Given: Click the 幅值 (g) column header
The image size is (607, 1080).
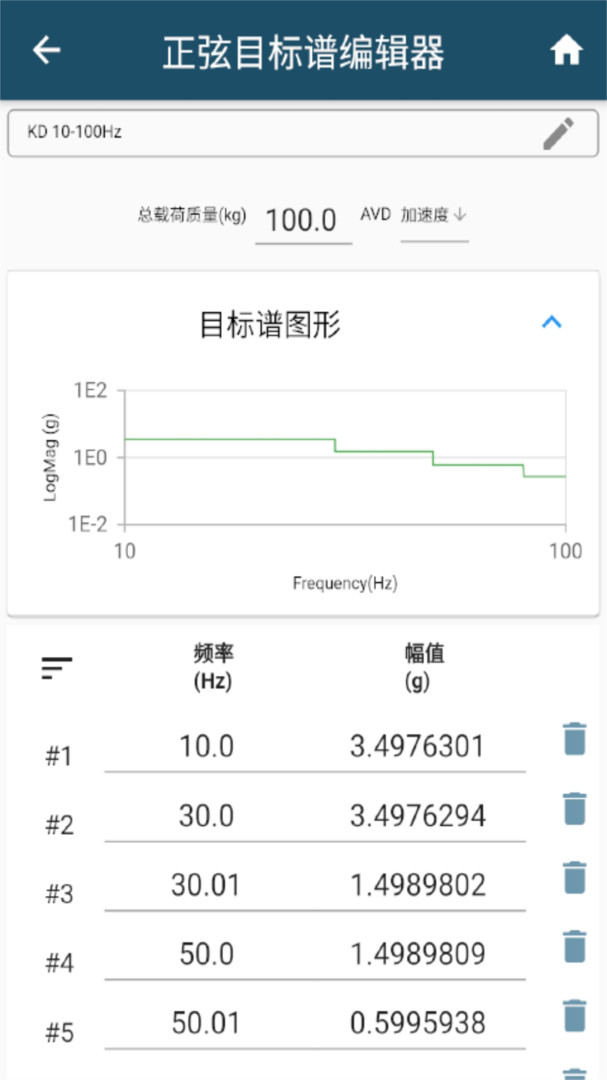Looking at the screenshot, I should (x=424, y=667).
